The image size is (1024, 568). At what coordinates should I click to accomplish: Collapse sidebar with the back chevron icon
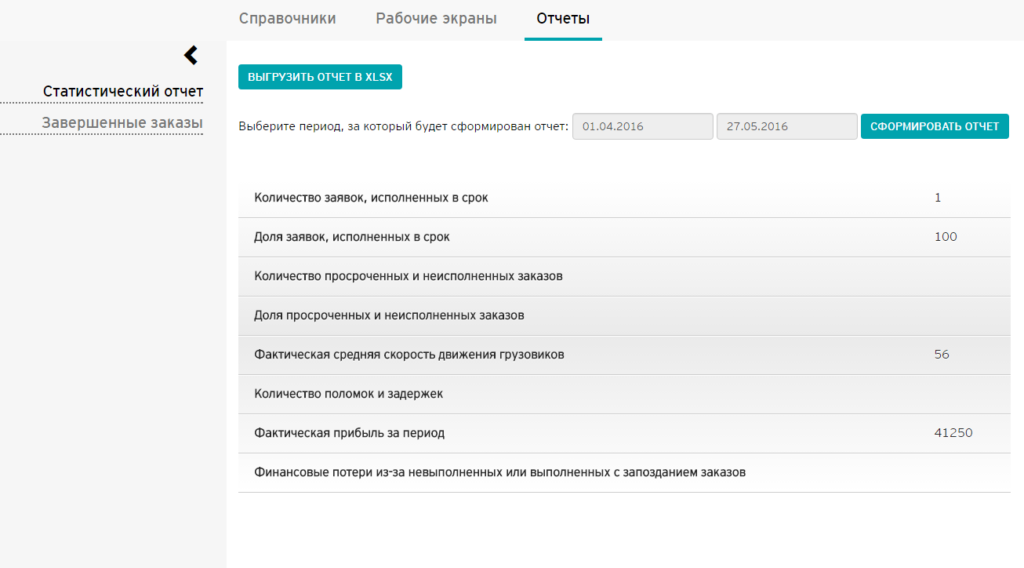[x=191, y=55]
